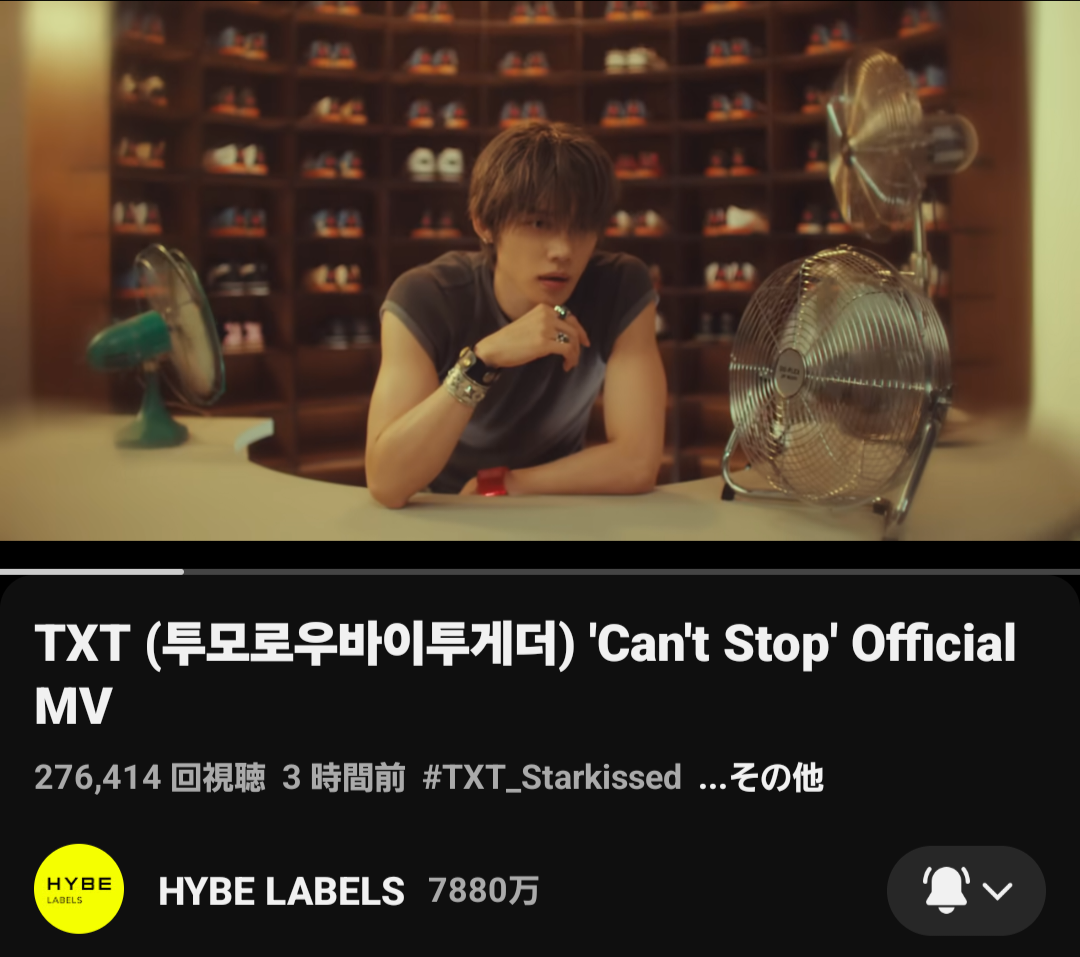
Task: Tap the 'MV' second line of the title
Action: point(73,706)
